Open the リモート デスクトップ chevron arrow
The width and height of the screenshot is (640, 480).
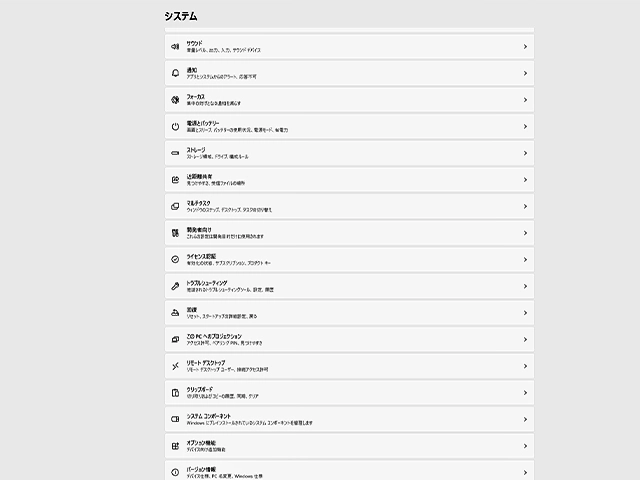pos(525,366)
